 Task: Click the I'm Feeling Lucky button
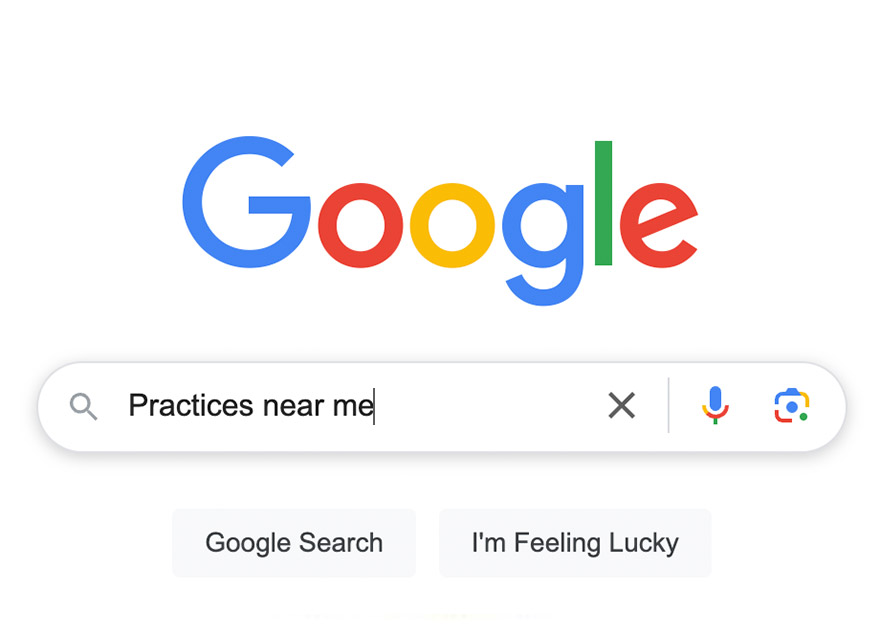coord(575,543)
